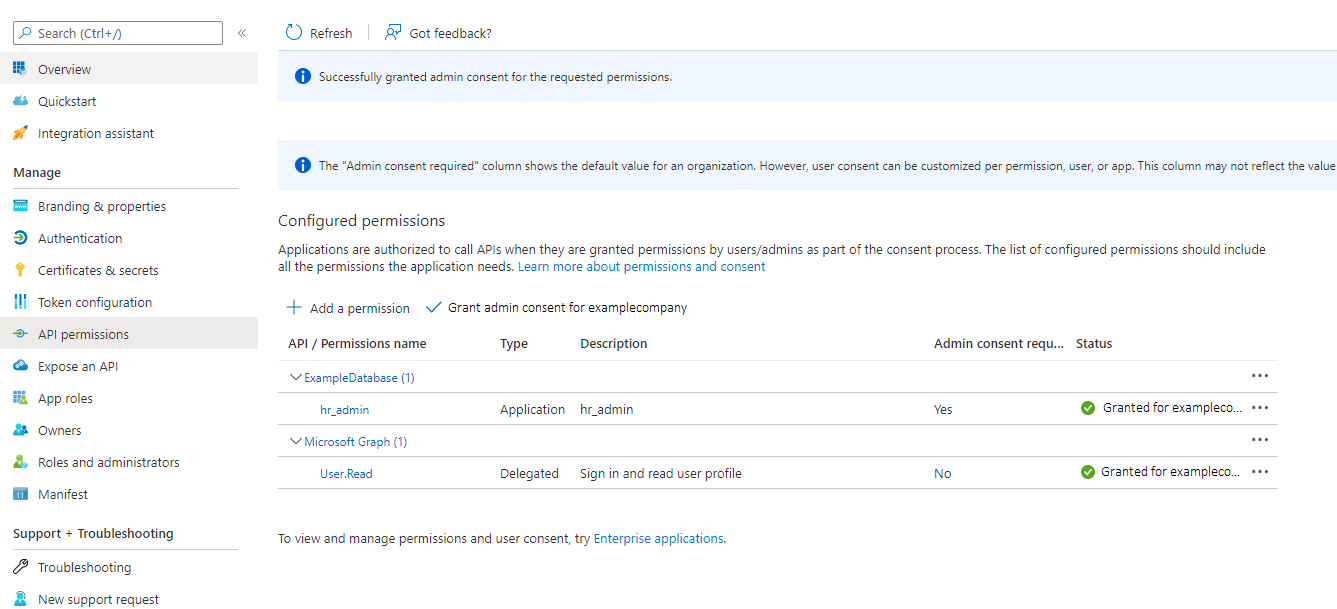
Task: Click Learn more about permissions and consent
Action: pos(641,266)
